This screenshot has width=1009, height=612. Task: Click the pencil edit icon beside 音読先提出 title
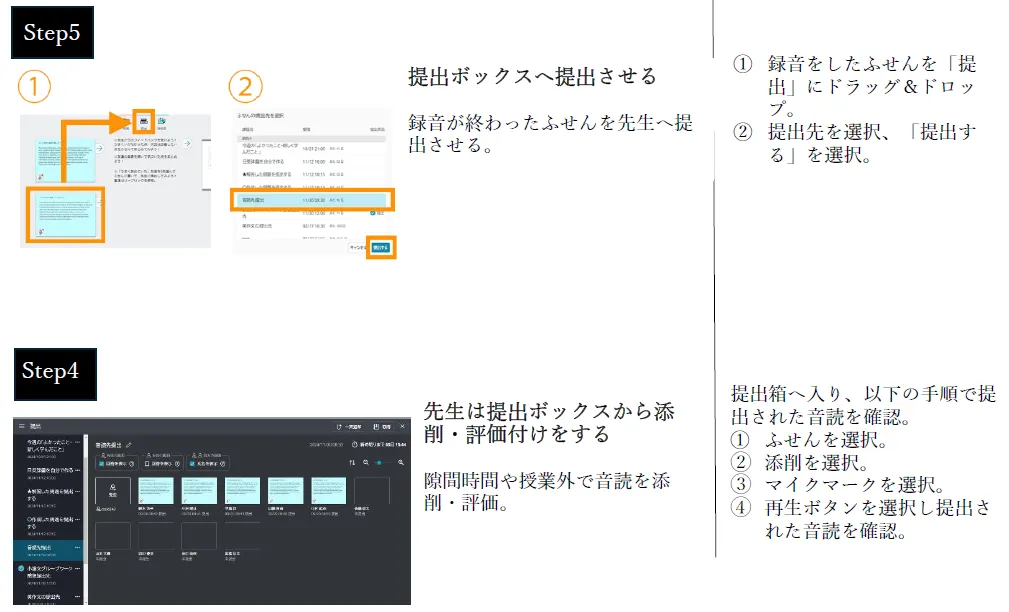[130, 444]
